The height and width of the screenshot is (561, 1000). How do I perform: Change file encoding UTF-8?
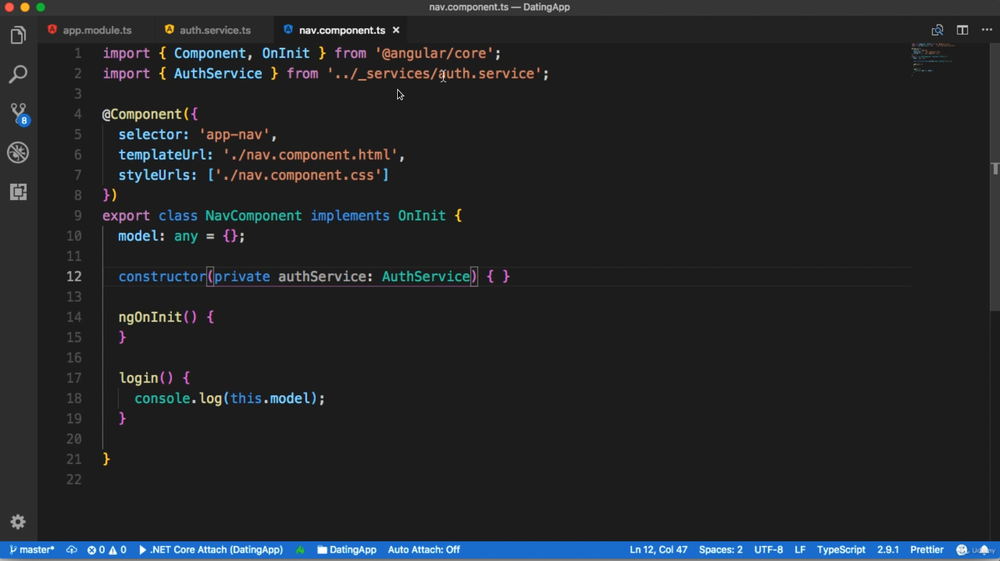768,550
